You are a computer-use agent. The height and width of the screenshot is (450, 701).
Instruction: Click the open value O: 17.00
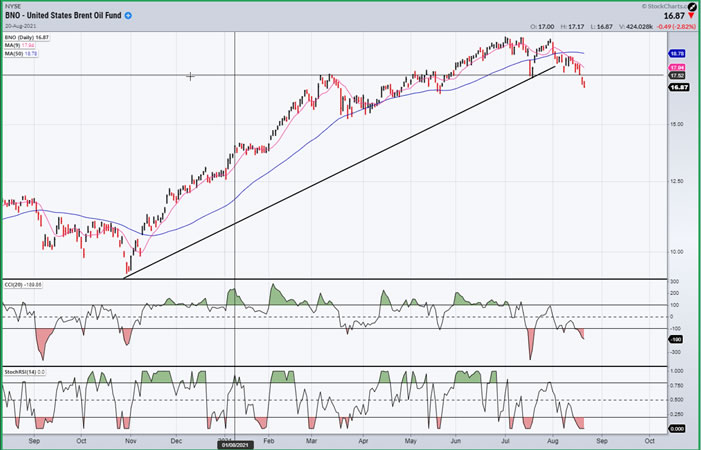coord(542,27)
